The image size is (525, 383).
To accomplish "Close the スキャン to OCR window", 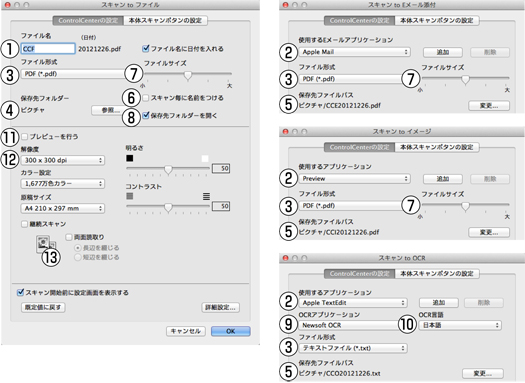I will (285, 258).
